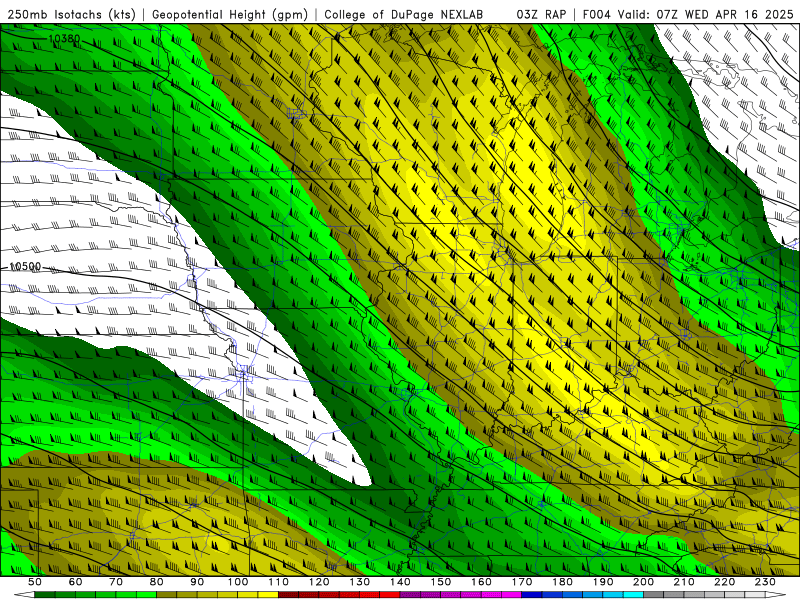The image size is (800, 600).
Task: Click the 70 value on color scale
Action: pos(116,582)
